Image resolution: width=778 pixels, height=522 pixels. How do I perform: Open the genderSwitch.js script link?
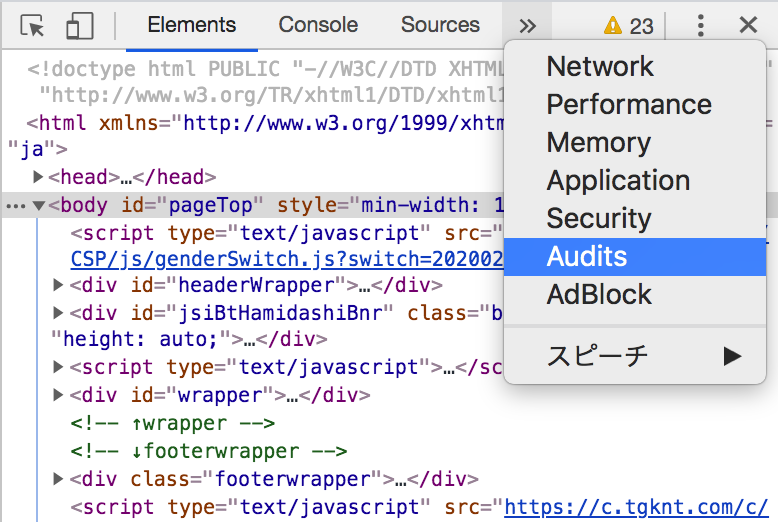click(287, 259)
